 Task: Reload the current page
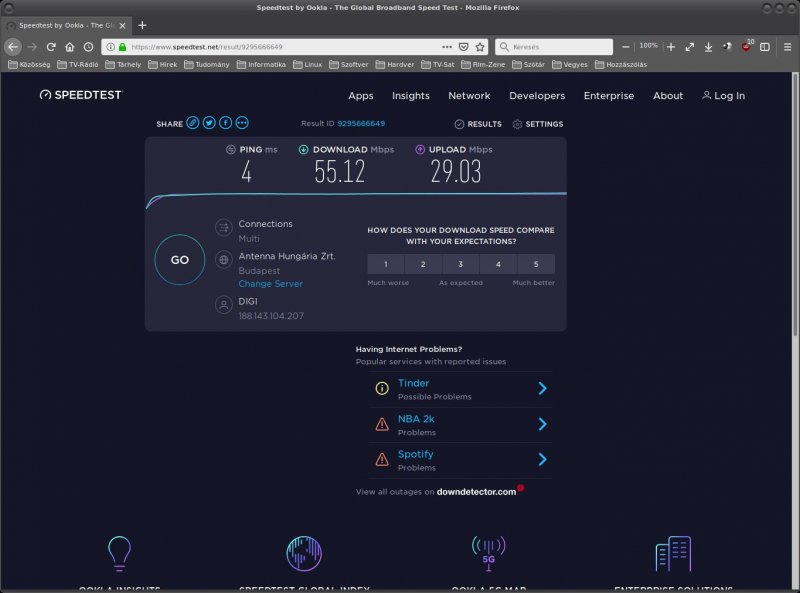click(x=51, y=47)
